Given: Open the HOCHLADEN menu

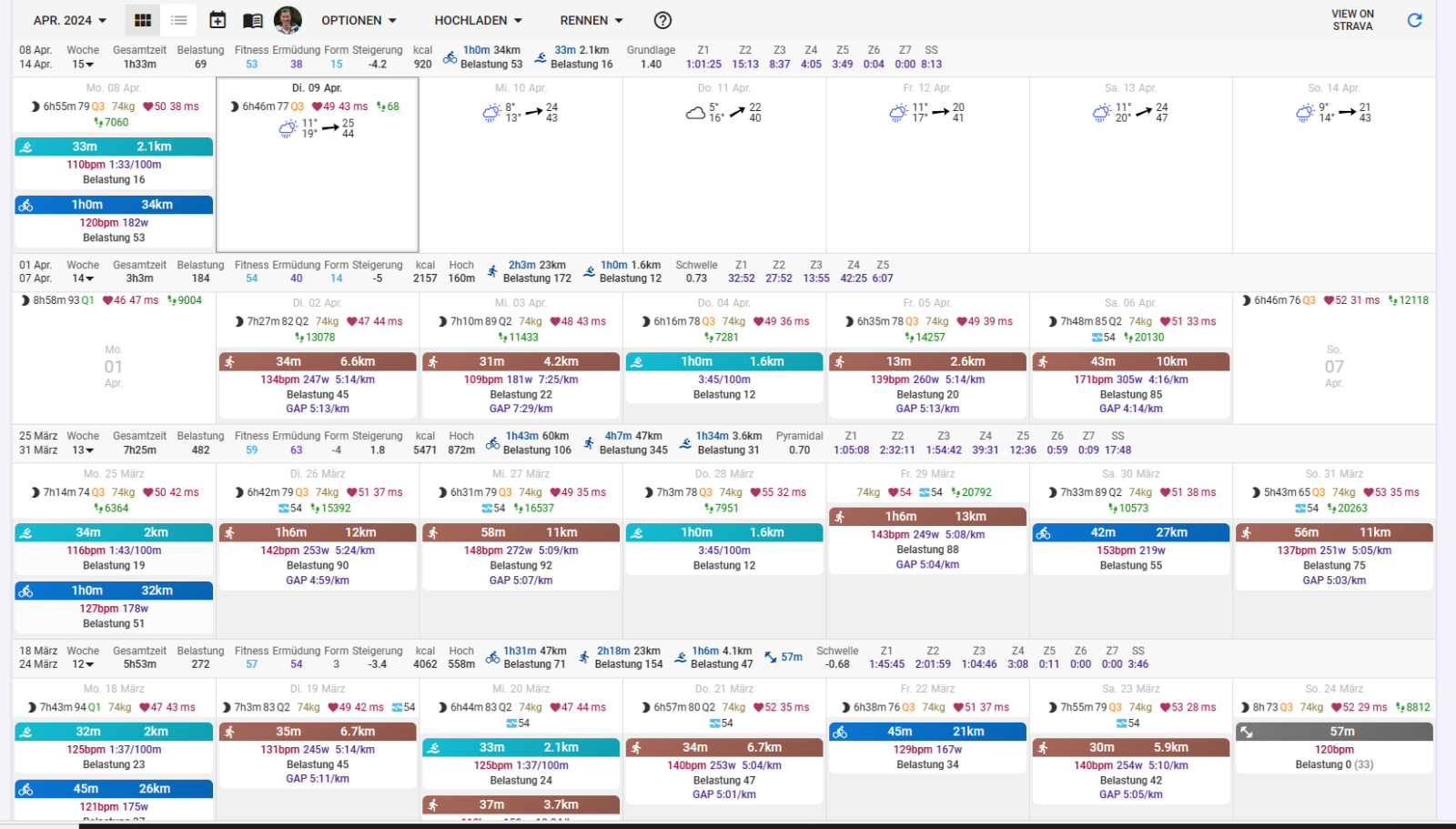Looking at the screenshot, I should (x=478, y=20).
